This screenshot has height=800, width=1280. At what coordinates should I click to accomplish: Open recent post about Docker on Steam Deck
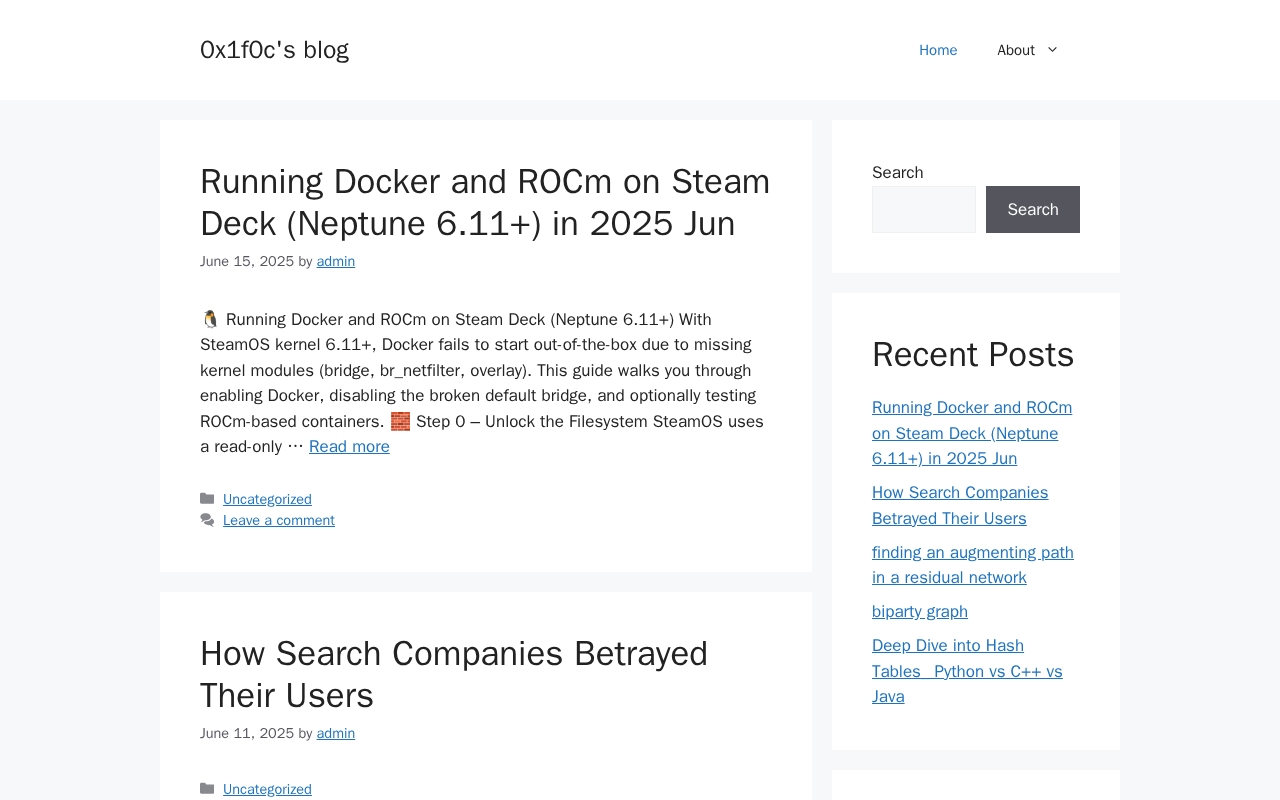[971, 433]
